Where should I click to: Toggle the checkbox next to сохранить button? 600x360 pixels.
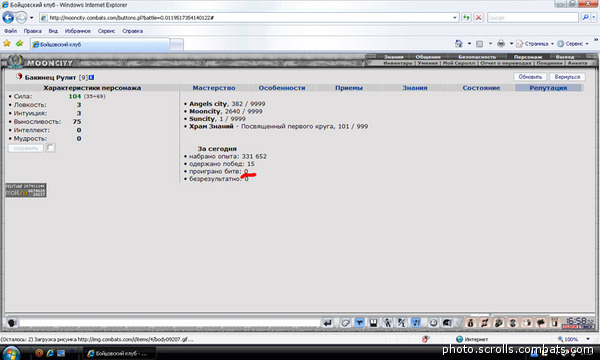click(51, 148)
